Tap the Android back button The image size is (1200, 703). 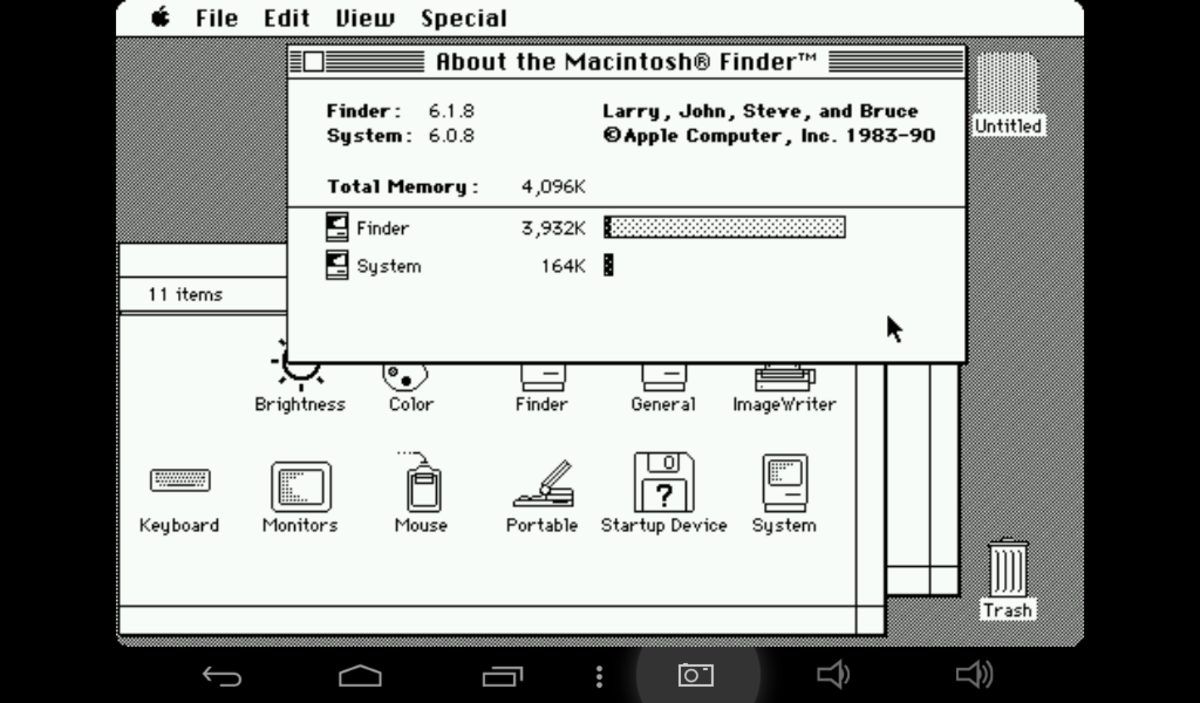tap(222, 676)
